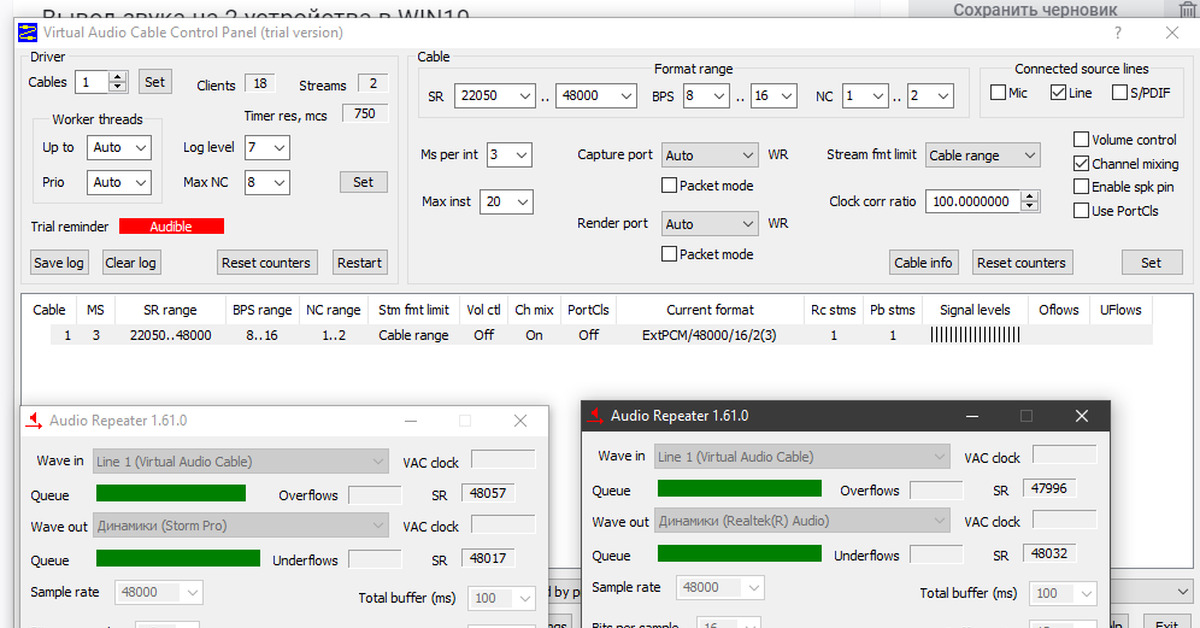
Task: Click the Clock corr ratio input field
Action: pyautogui.click(x=972, y=201)
